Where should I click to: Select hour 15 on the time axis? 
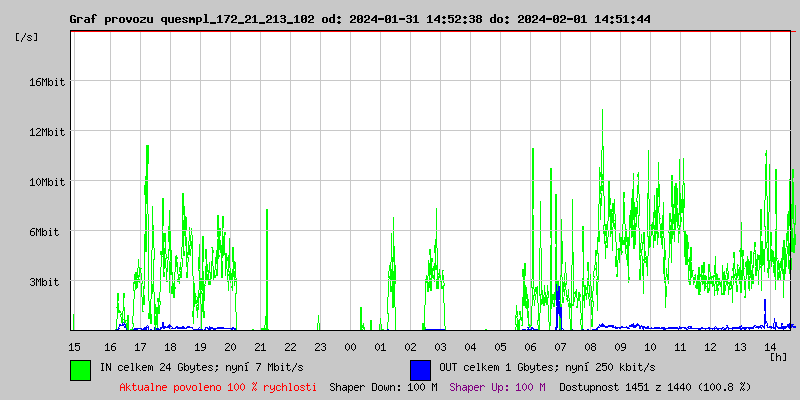coord(74,346)
